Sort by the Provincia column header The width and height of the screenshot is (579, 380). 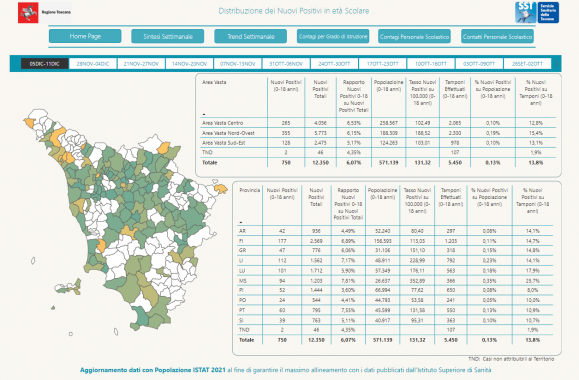250,190
